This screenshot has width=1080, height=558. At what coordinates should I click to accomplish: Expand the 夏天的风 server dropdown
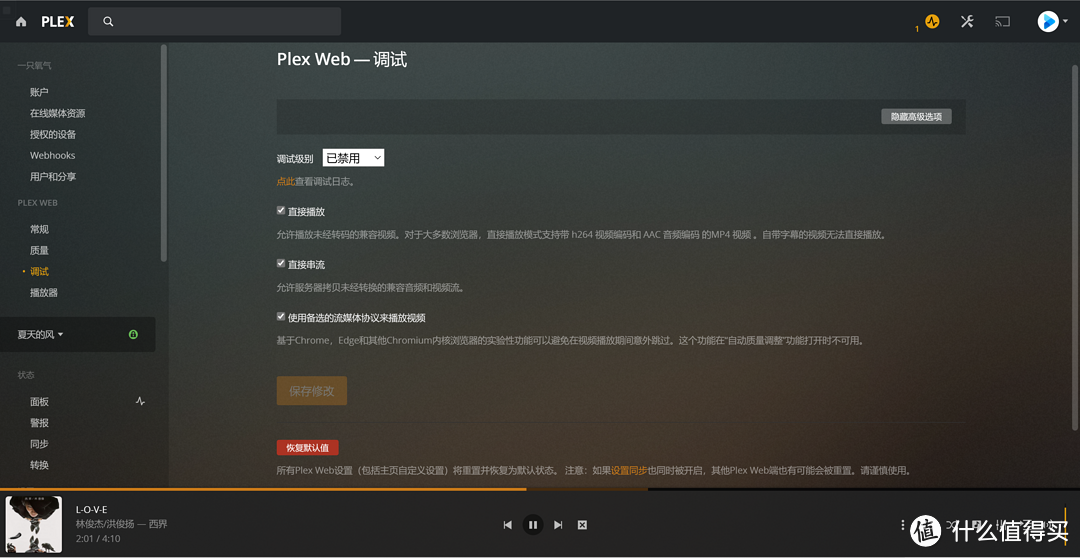pyautogui.click(x=41, y=335)
